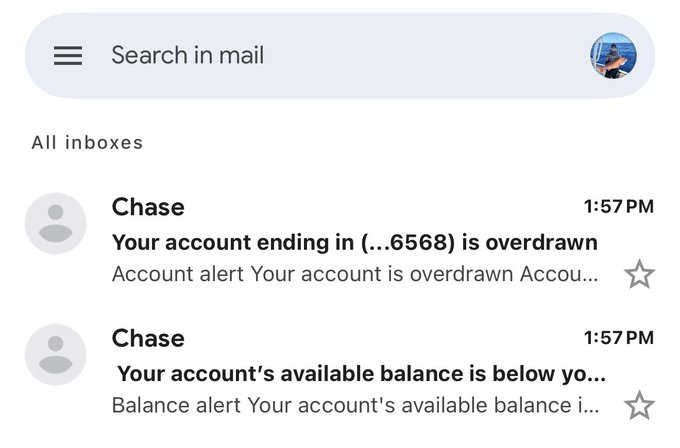The width and height of the screenshot is (680, 448).
Task: Star the account overdrawn email
Action: coord(639,274)
